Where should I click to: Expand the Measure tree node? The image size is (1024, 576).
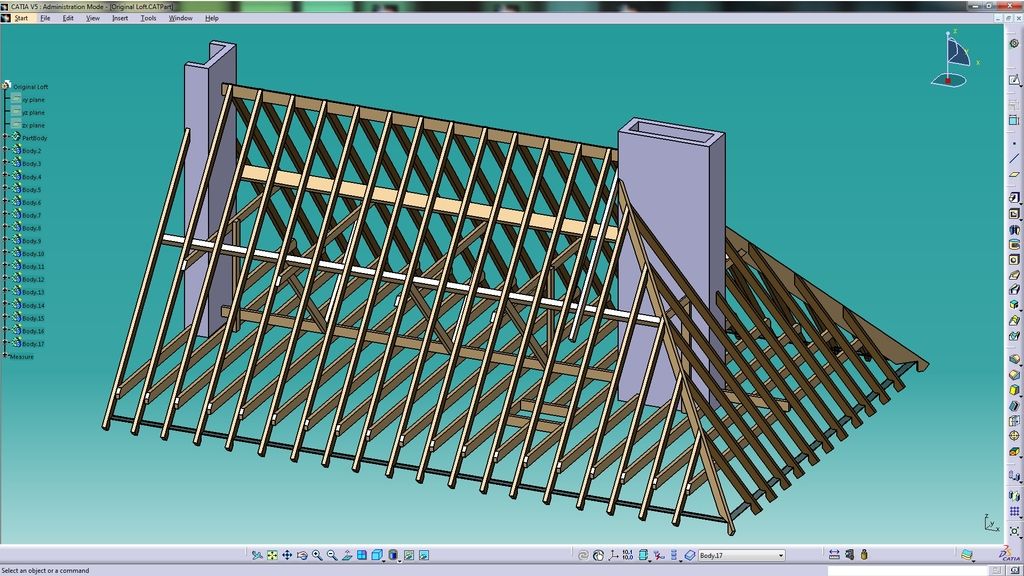[x=6, y=357]
